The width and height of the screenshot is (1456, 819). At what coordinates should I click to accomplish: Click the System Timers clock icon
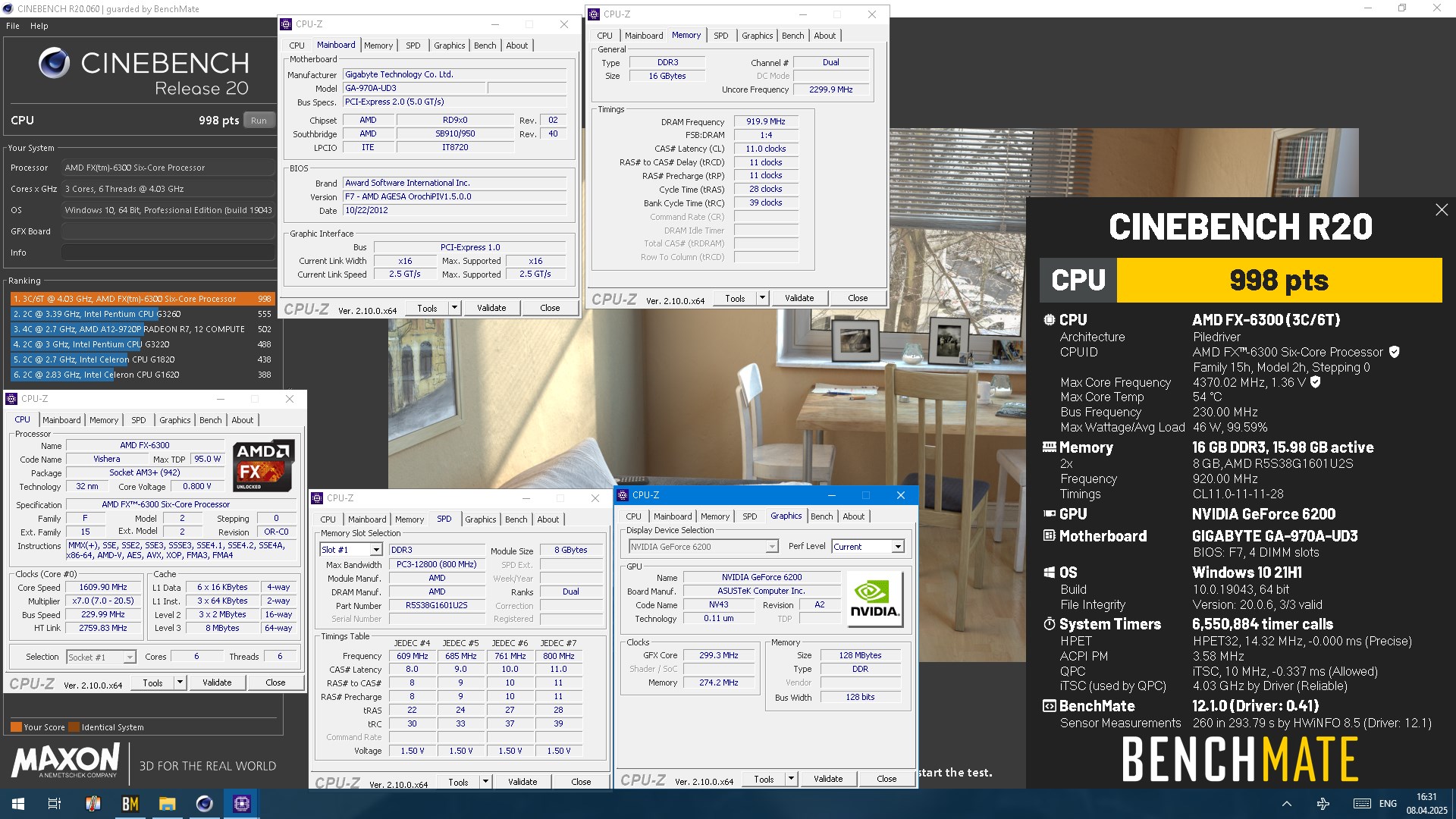click(1050, 624)
